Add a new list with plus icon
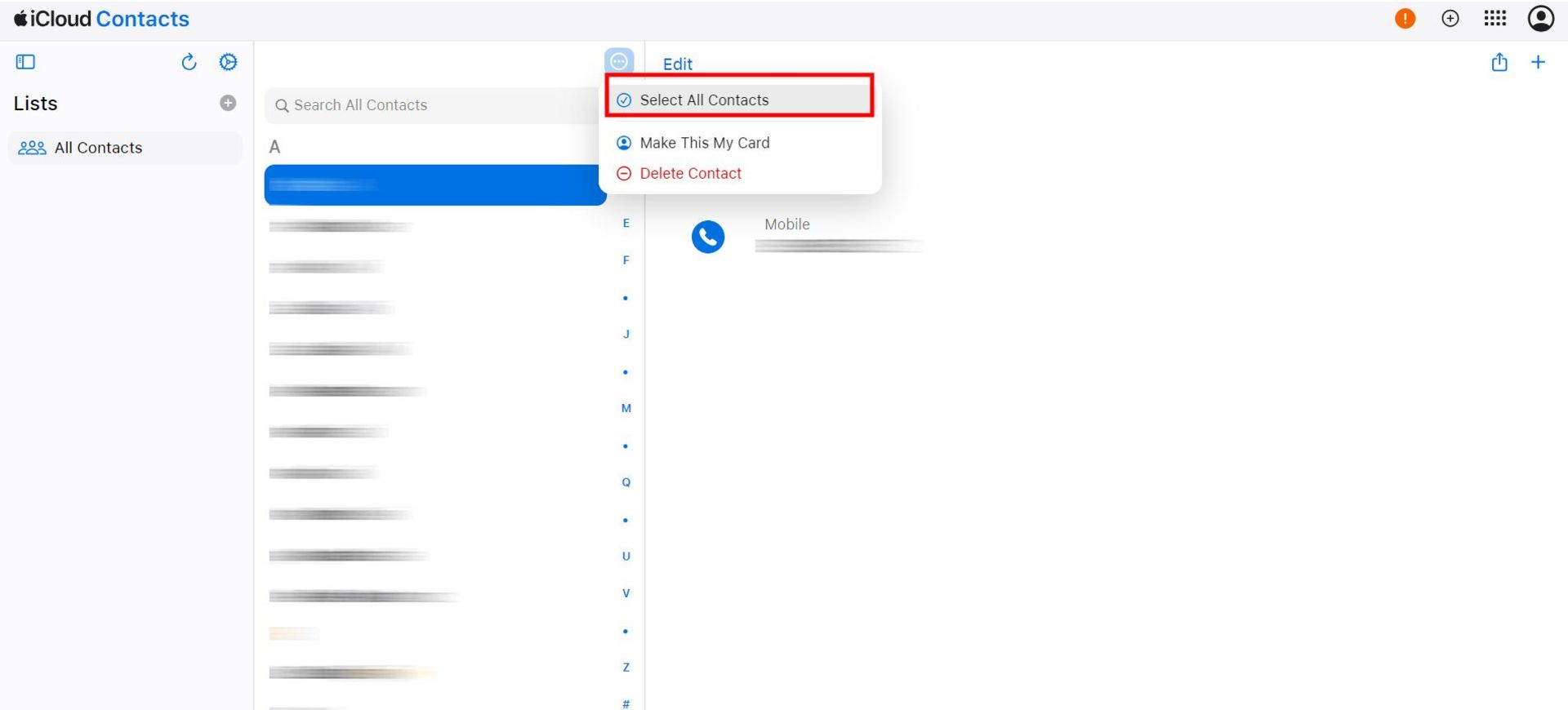Screen dimensions: 1568x710 pyautogui.click(x=228, y=103)
